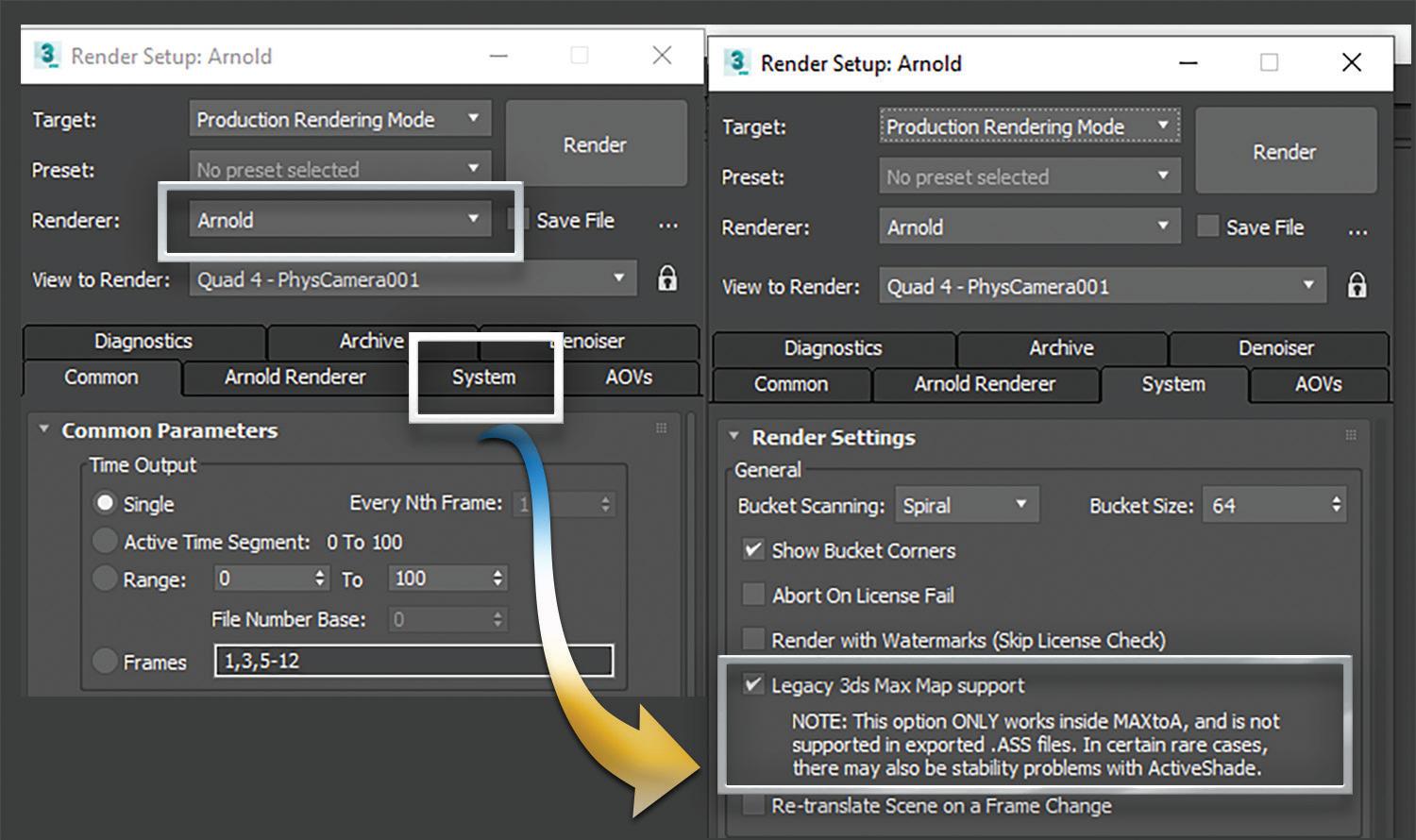The width and height of the screenshot is (1416, 840).
Task: Open the ellipsis save options in left window
Action: point(668,224)
